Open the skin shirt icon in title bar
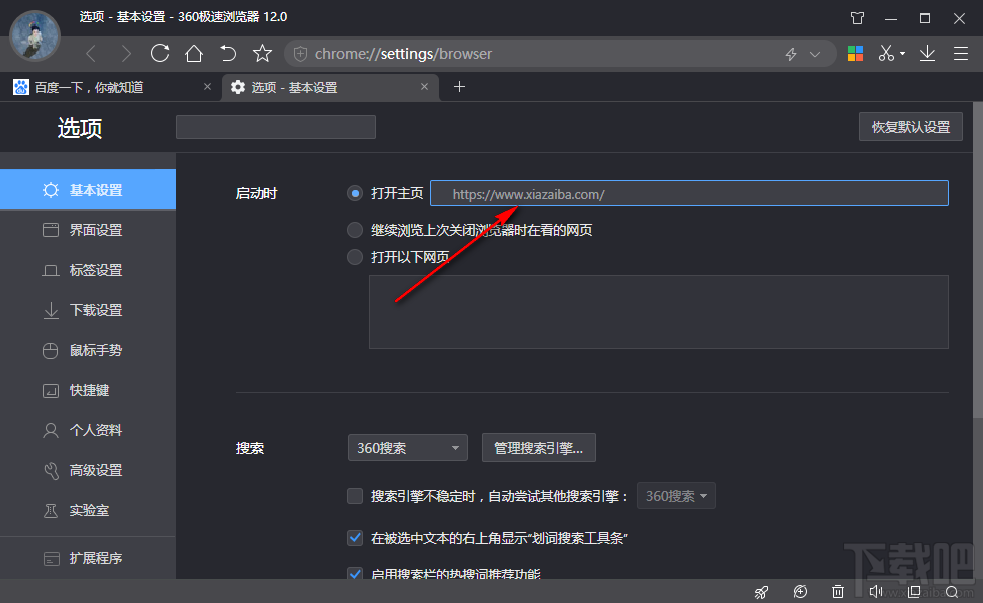The width and height of the screenshot is (983, 603). click(858, 18)
